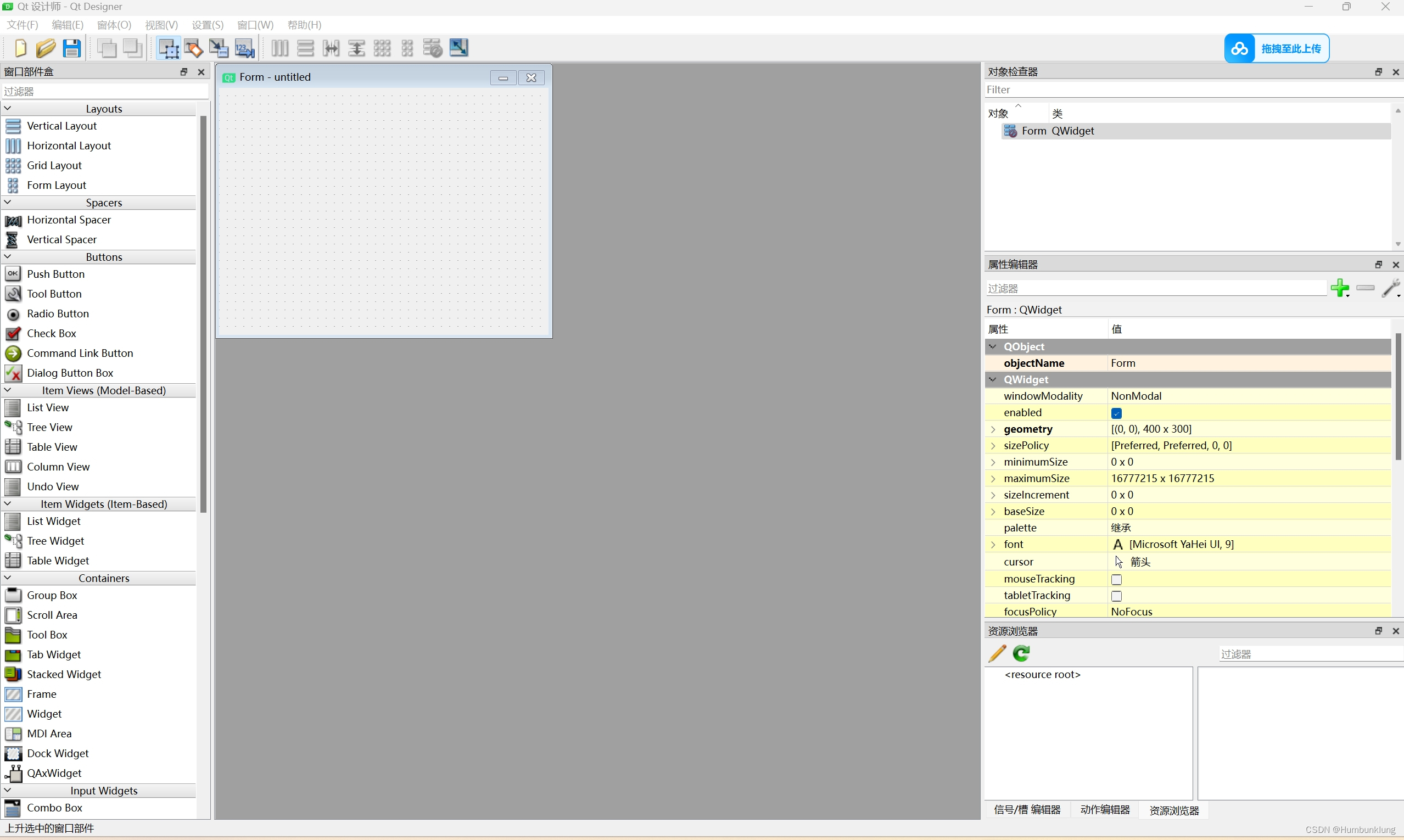Click the resource root refresh icon
This screenshot has width=1404, height=840.
click(1022, 652)
